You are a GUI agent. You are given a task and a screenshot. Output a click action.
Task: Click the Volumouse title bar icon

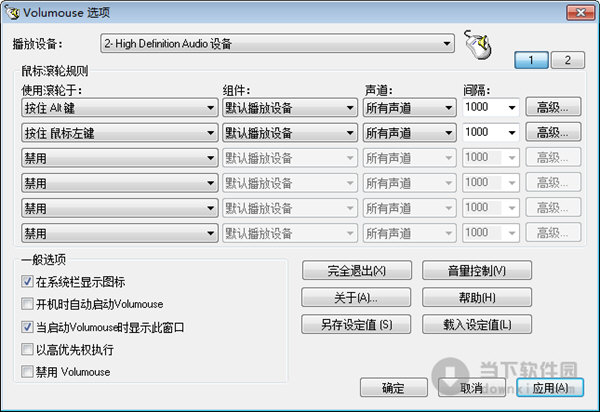(12, 12)
